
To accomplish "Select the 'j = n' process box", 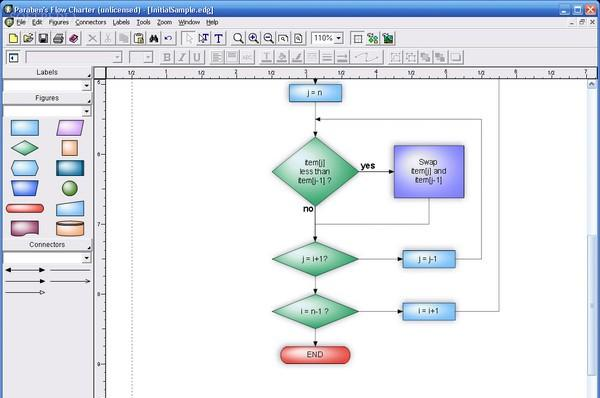I will (x=315, y=93).
